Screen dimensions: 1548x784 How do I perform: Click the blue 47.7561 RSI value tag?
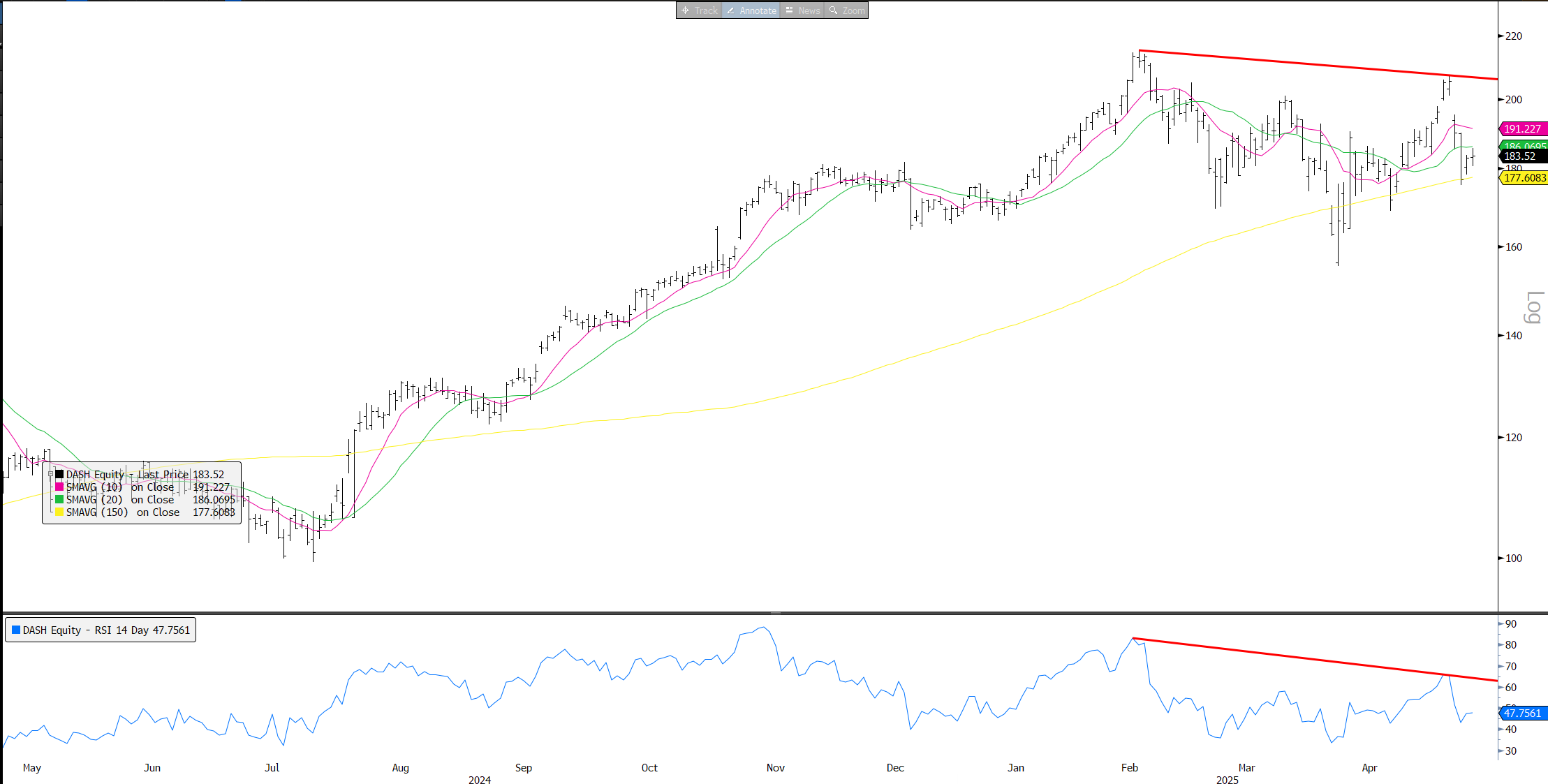(x=1522, y=713)
